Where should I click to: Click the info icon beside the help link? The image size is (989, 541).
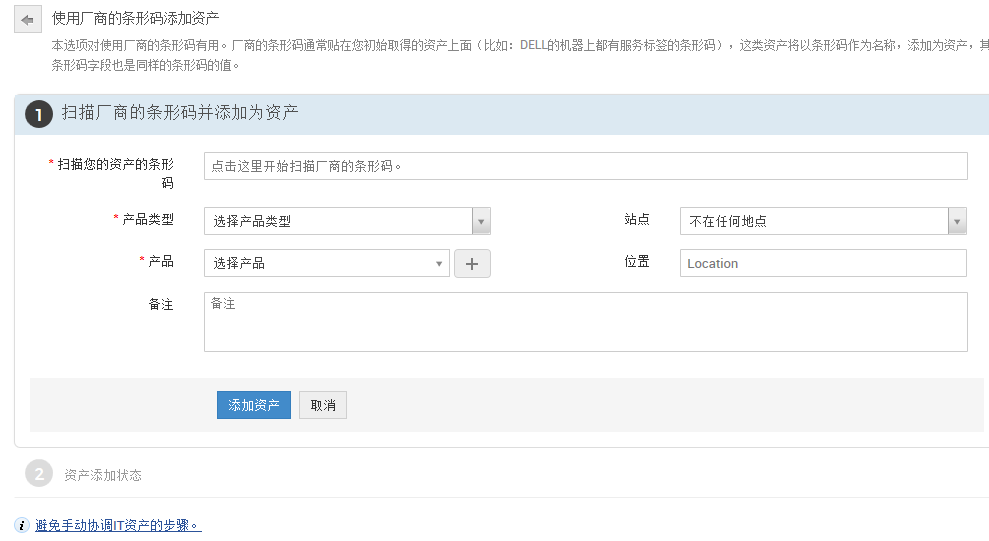pyautogui.click(x=23, y=525)
